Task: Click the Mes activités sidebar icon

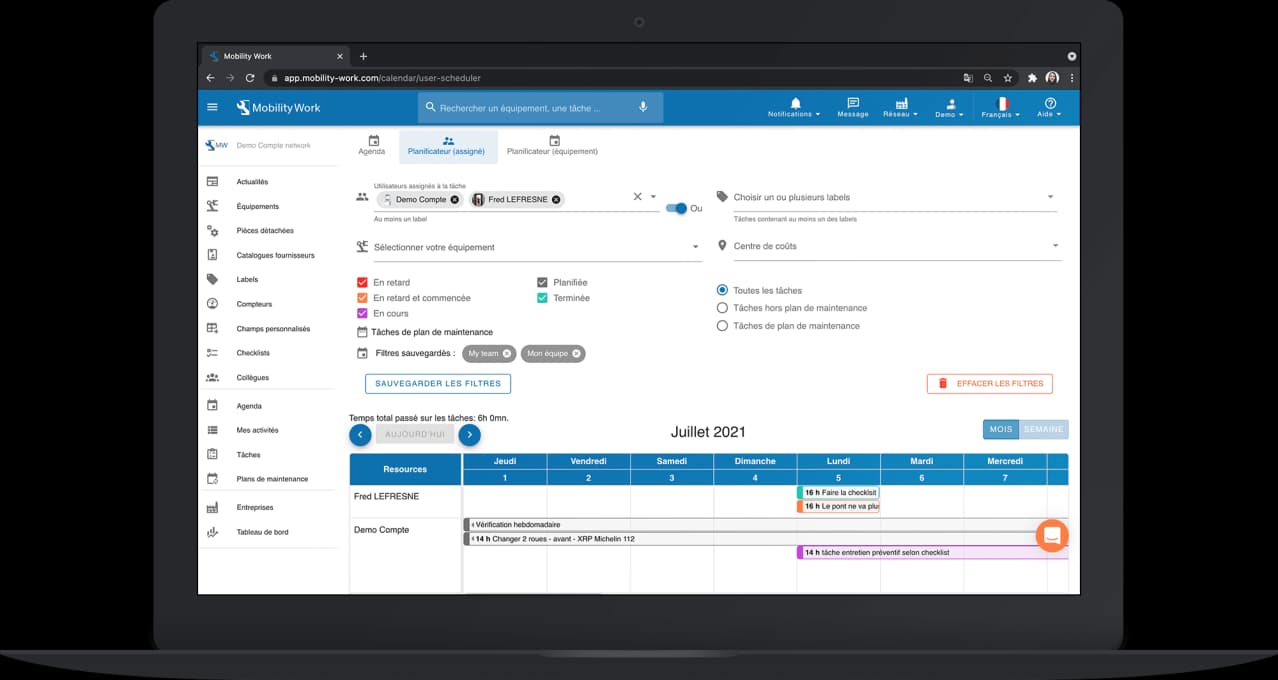Action: (x=212, y=430)
